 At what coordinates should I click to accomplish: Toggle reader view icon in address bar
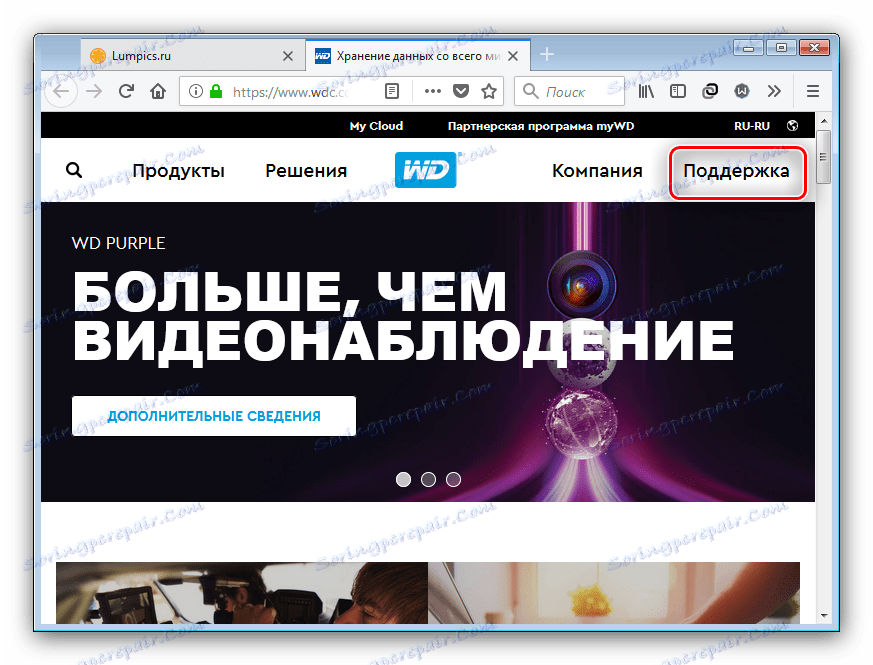[392, 91]
